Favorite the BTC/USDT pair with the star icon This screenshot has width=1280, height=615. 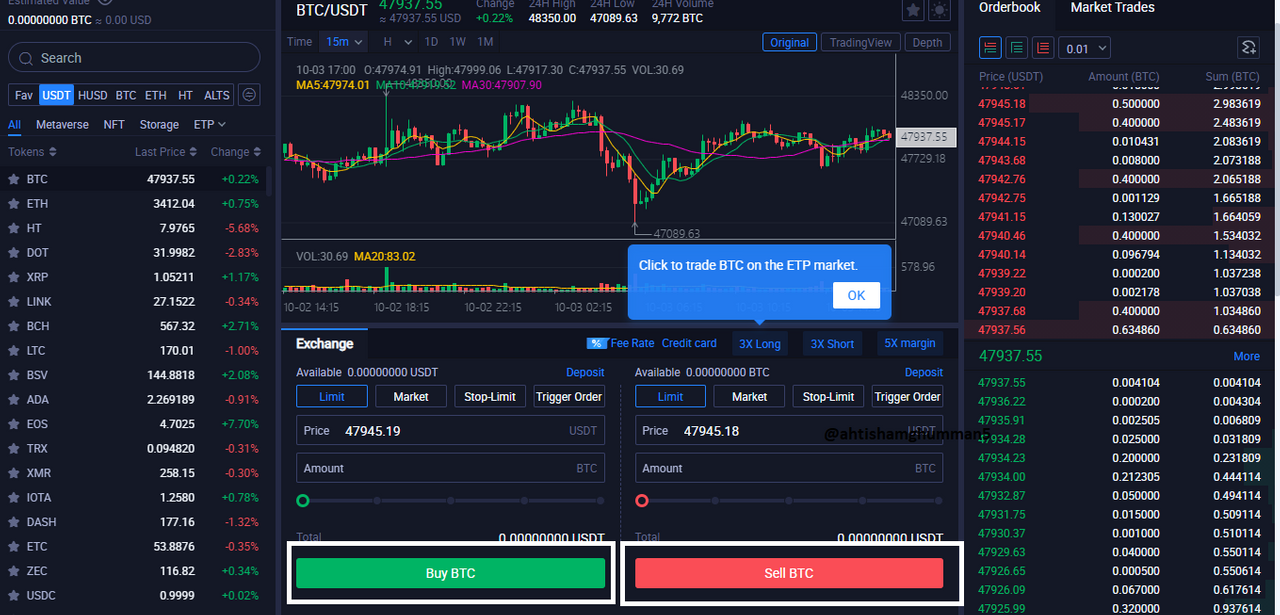tap(913, 11)
